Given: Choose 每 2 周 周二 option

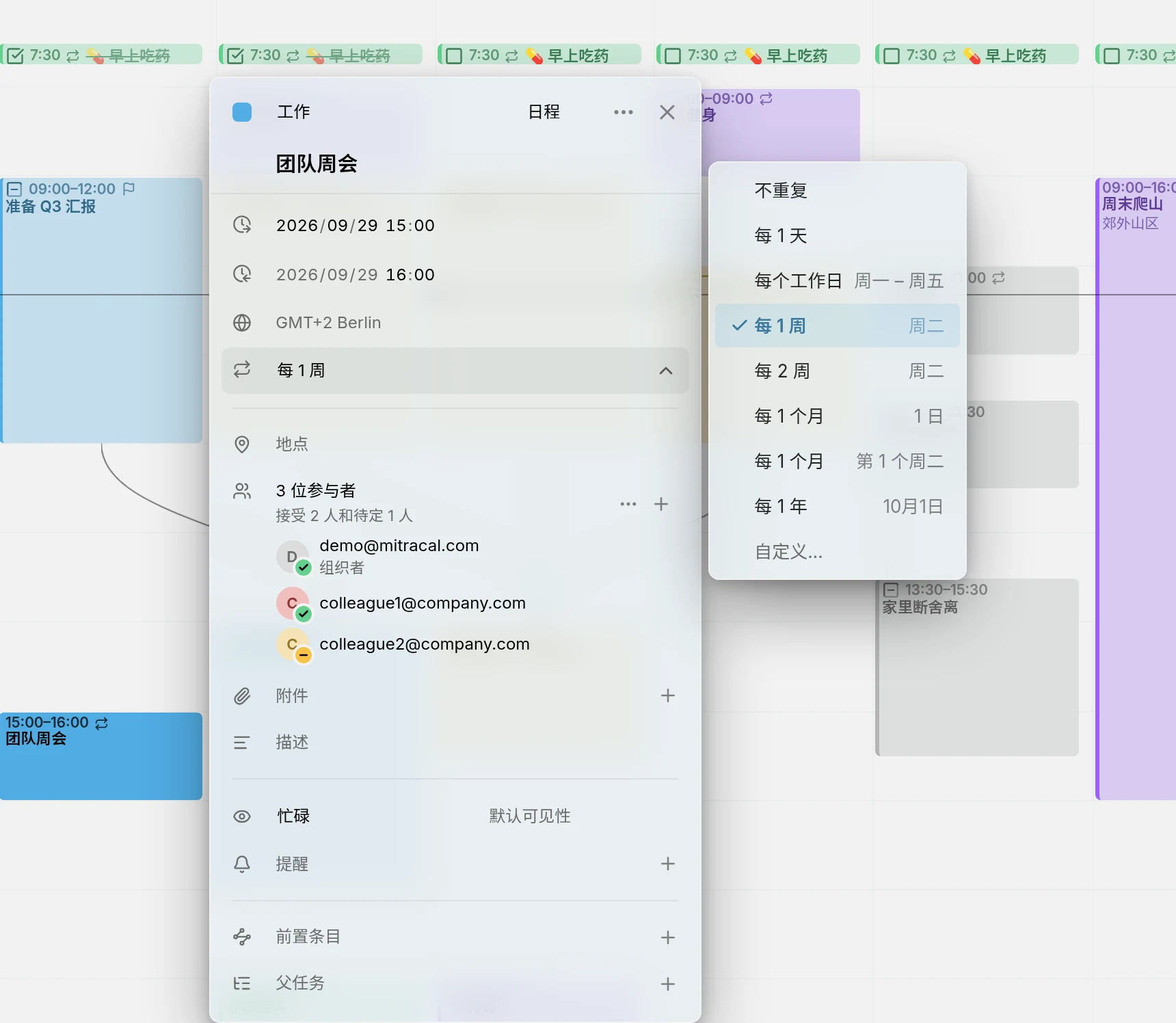Looking at the screenshot, I should (x=838, y=371).
